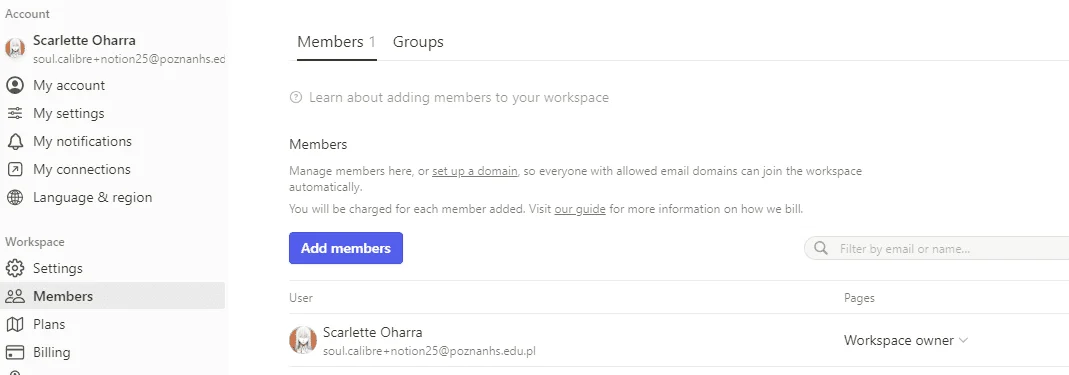Viewport: 1069px width, 375px height.
Task: Click the My settings sliders icon
Action: [x=14, y=113]
